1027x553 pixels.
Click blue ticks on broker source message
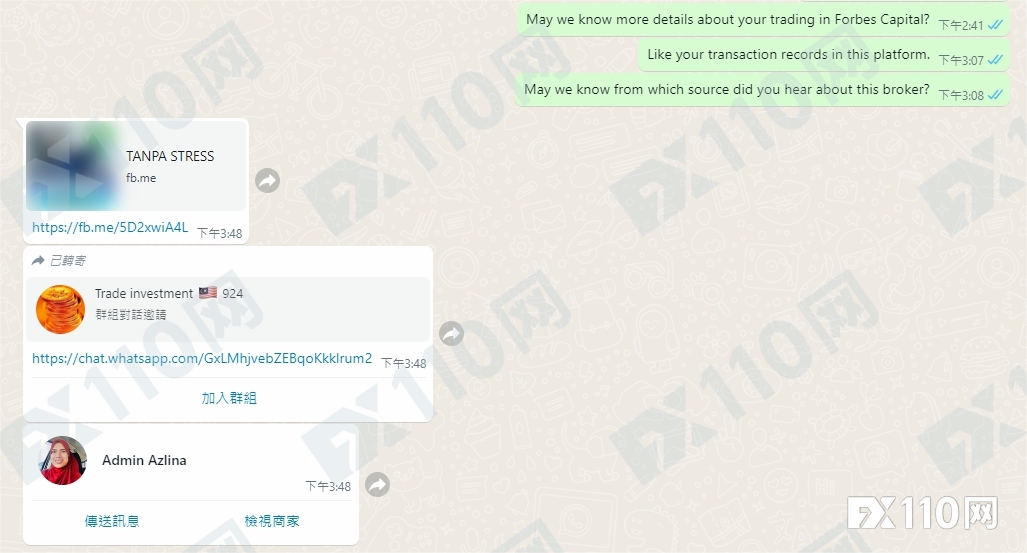[996, 95]
